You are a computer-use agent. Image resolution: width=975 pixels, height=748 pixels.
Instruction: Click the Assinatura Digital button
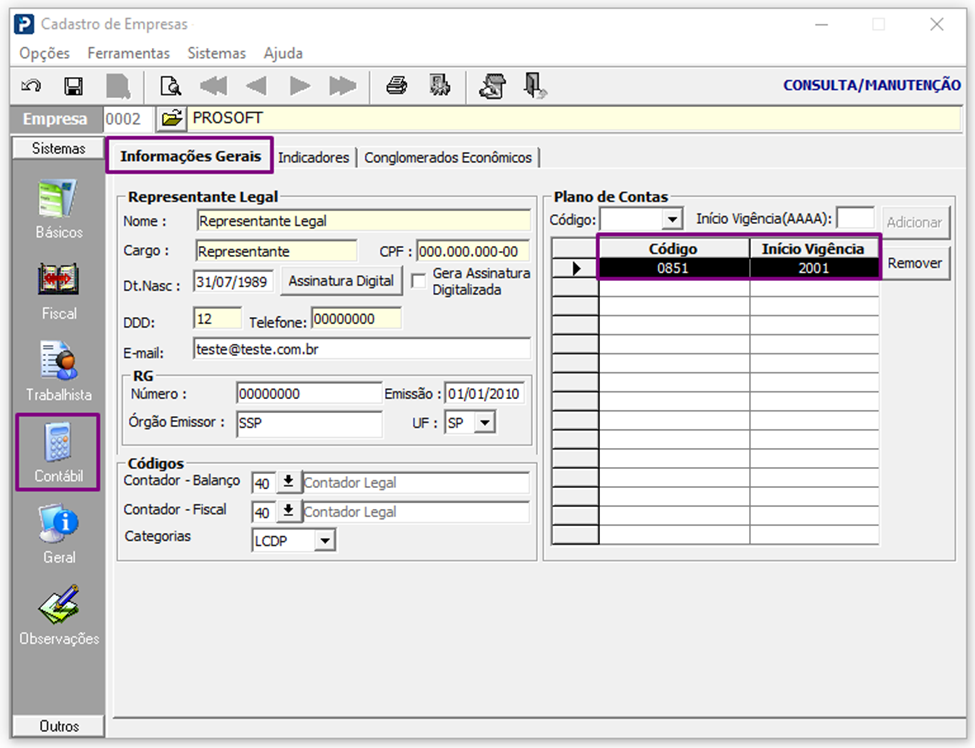[341, 281]
